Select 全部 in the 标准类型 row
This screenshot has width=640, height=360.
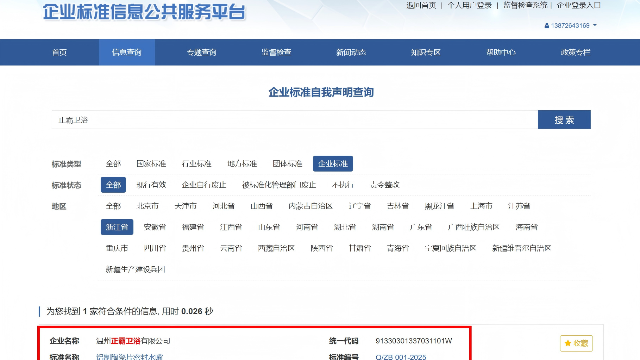click(113, 164)
